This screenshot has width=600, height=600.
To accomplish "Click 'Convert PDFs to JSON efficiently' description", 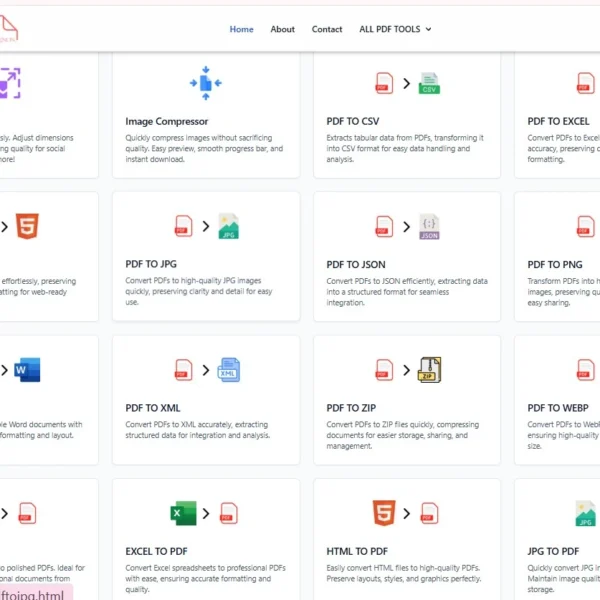I will (407, 292).
